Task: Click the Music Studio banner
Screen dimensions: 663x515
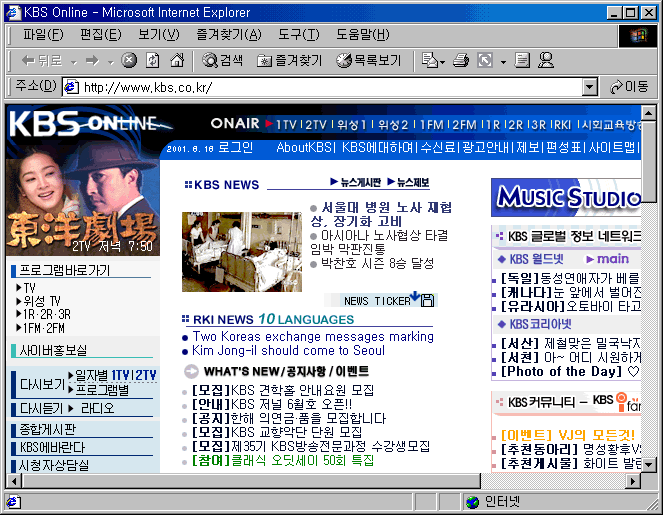Action: tap(566, 197)
